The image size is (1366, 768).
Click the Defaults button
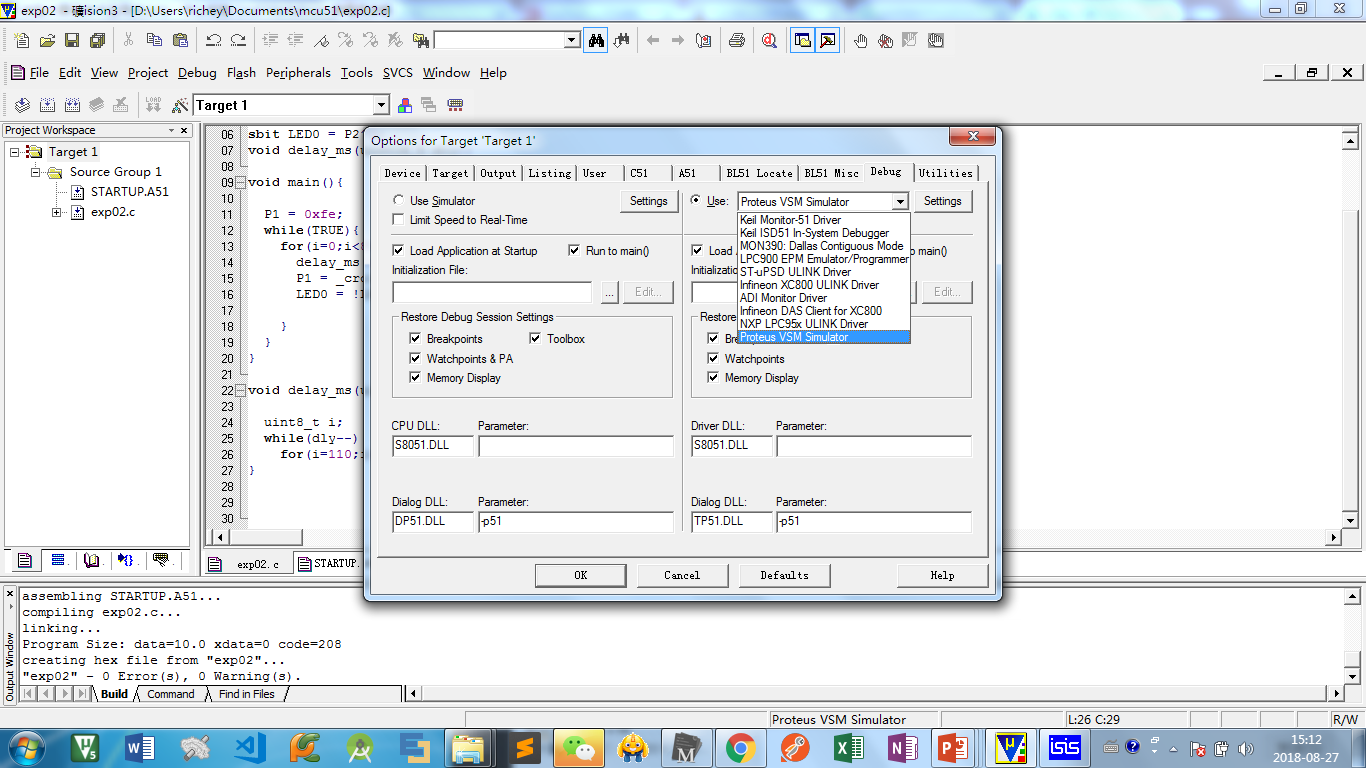click(784, 575)
